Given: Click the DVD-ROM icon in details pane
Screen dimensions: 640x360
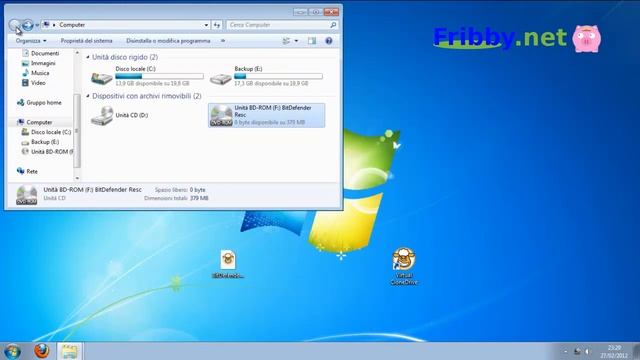Looking at the screenshot, I should pos(27,195).
